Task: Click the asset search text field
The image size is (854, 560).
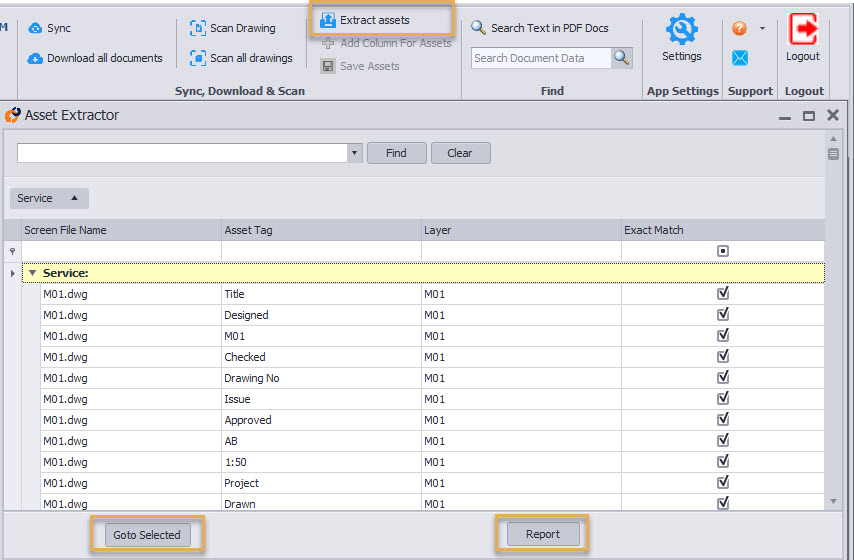Action: (x=182, y=153)
